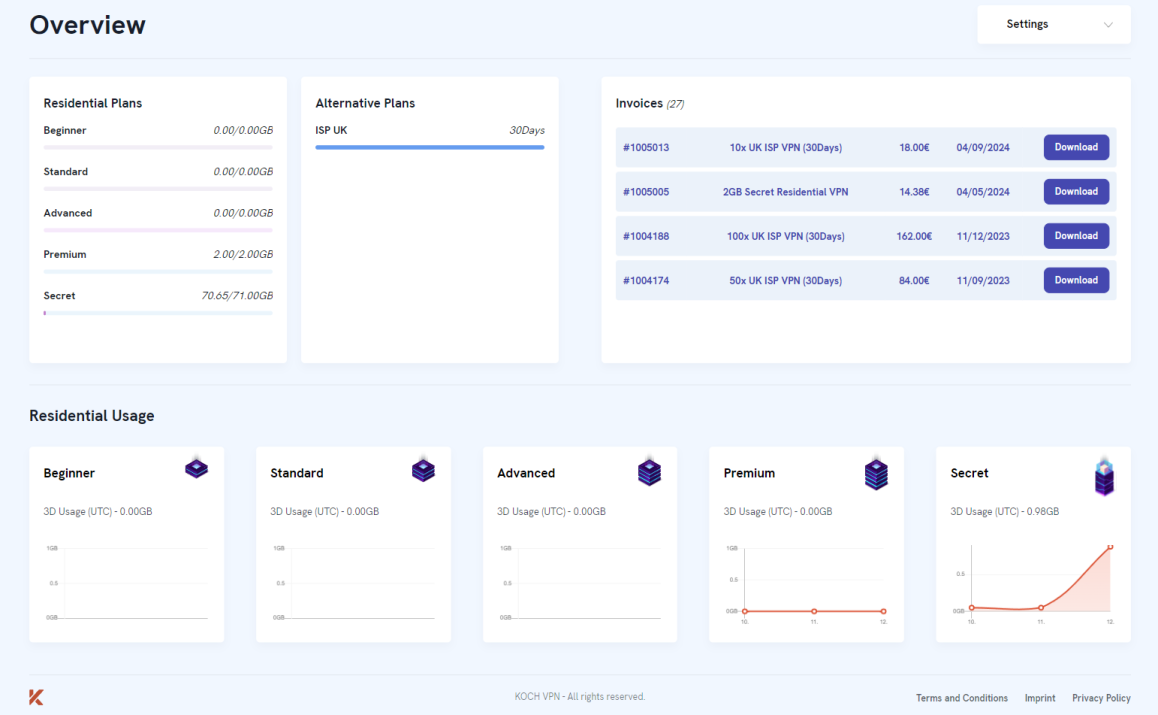This screenshot has height=715, width=1158.
Task: Download invoice #1005013
Action: tap(1076, 147)
